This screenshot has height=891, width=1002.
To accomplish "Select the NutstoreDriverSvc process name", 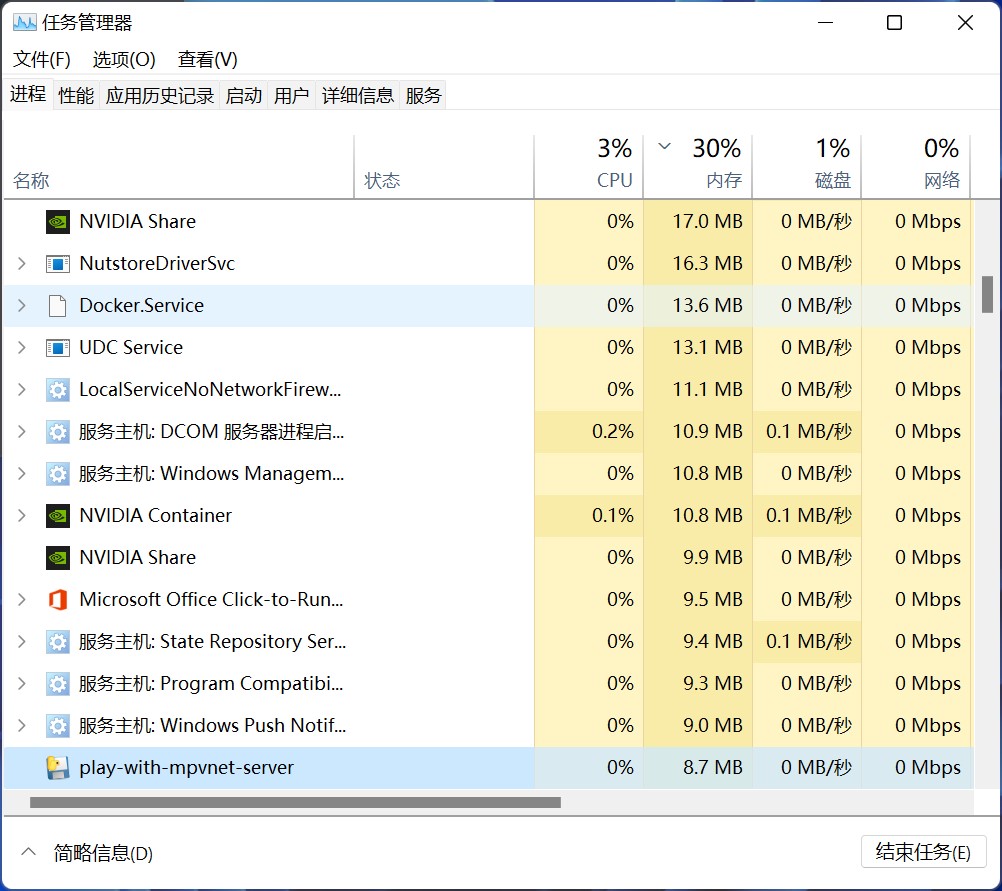I will [157, 263].
